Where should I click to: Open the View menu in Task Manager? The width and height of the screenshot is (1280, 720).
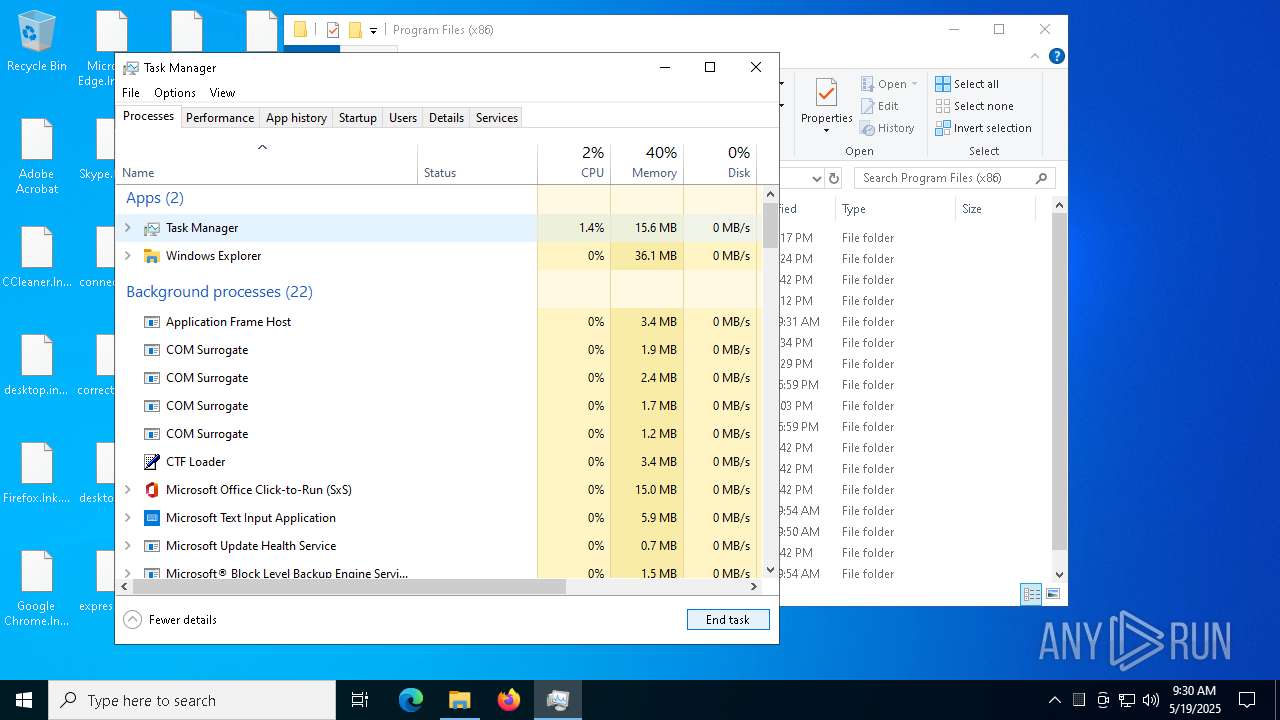pyautogui.click(x=222, y=93)
